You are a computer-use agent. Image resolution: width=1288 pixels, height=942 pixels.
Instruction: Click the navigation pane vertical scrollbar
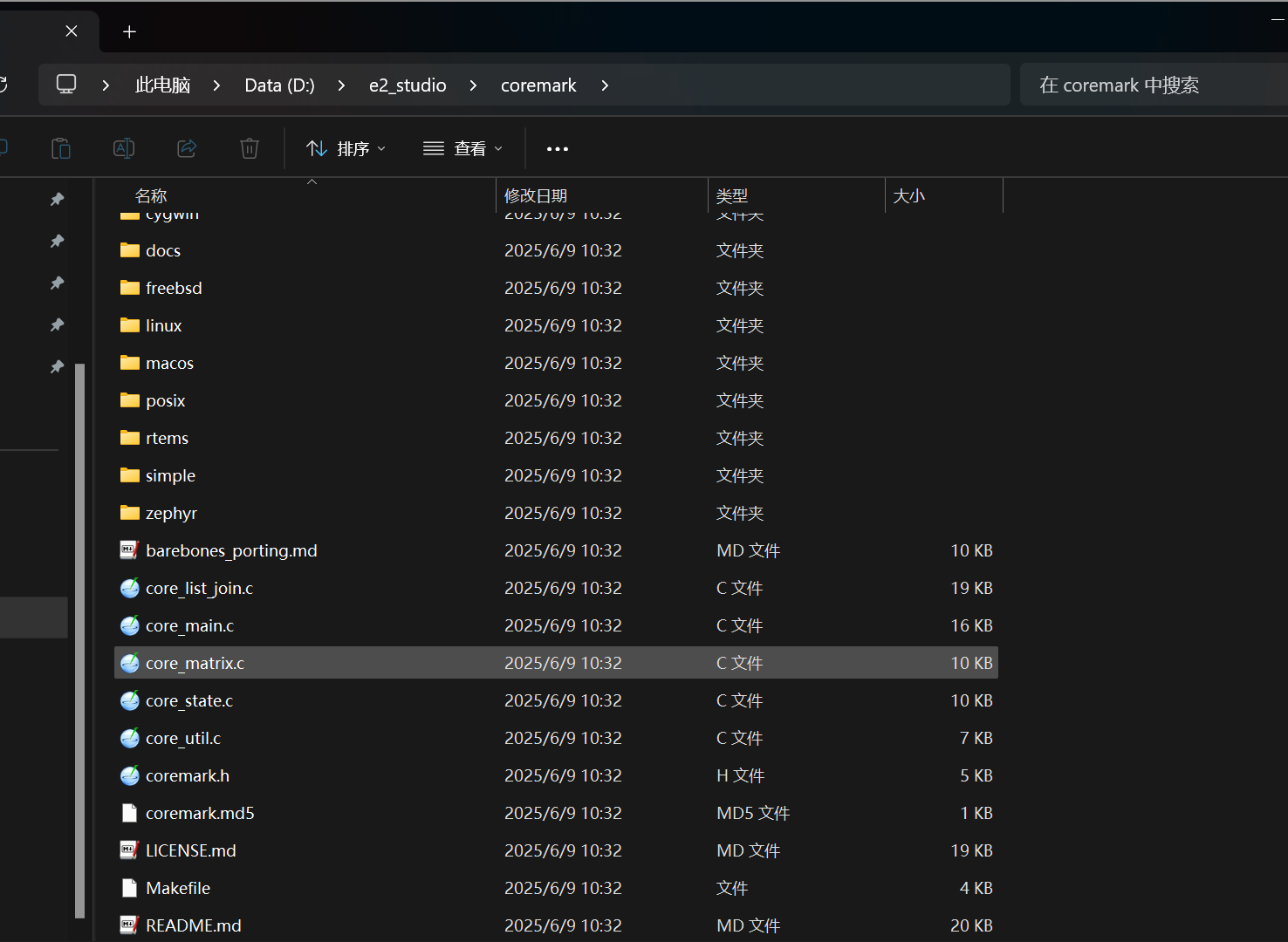coord(80,641)
